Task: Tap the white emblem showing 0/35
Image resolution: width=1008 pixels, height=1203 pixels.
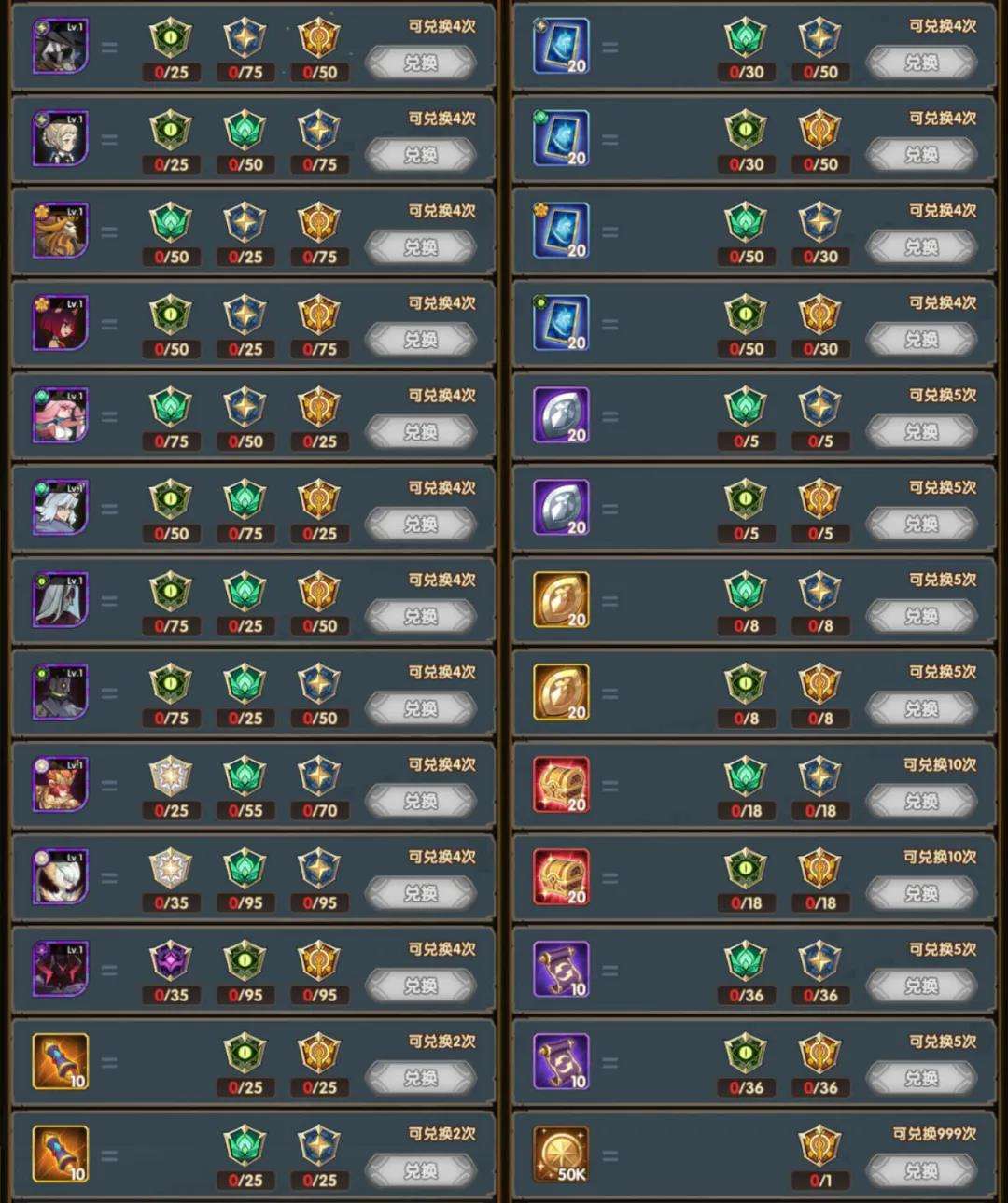Action: pyautogui.click(x=171, y=869)
